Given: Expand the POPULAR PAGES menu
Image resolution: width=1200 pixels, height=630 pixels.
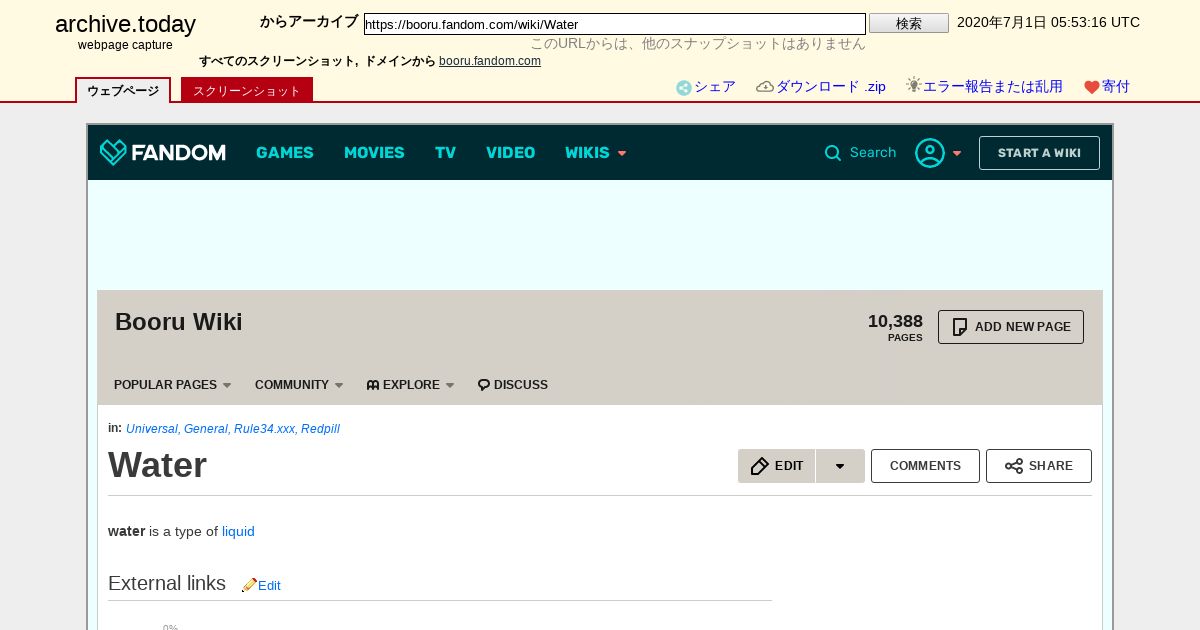Looking at the screenshot, I should (x=172, y=385).
